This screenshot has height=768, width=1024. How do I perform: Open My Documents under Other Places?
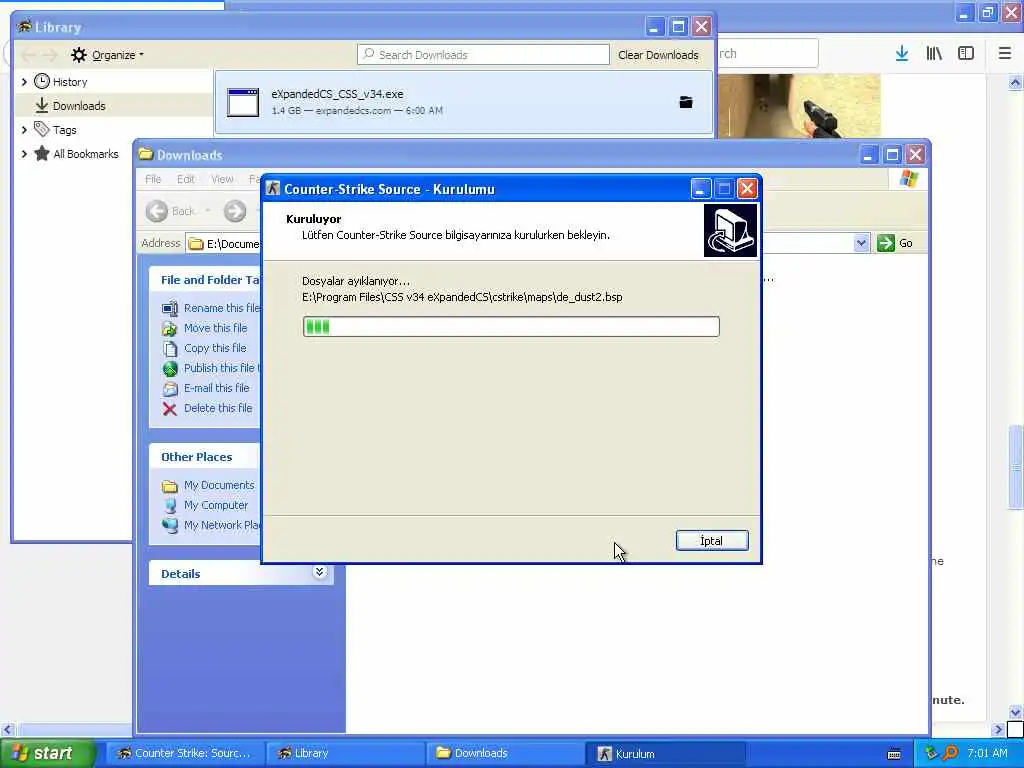219,485
